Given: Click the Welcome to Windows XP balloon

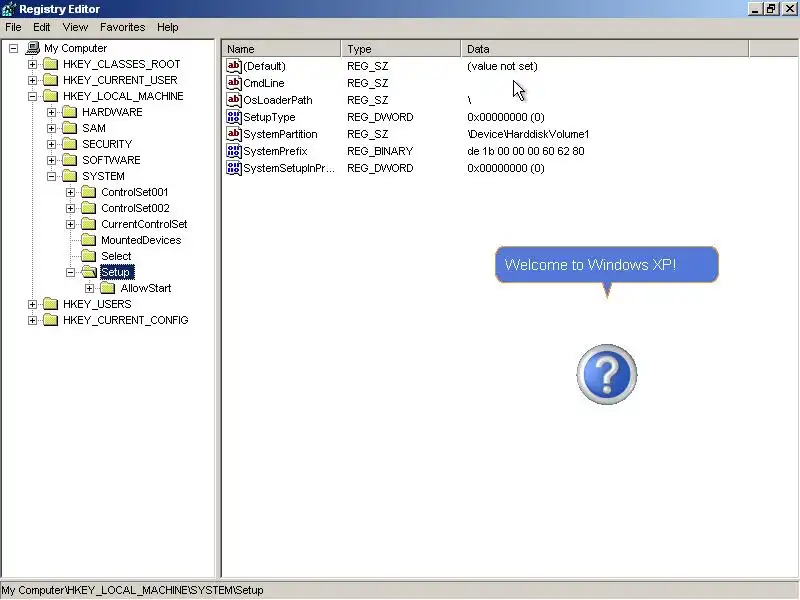Looking at the screenshot, I should coord(607,265).
